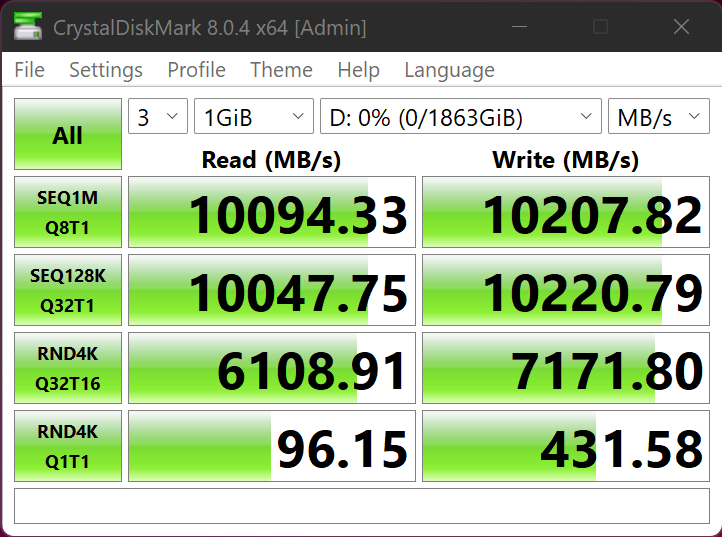Open the Settings menu
This screenshot has height=537, width=722.
click(106, 70)
